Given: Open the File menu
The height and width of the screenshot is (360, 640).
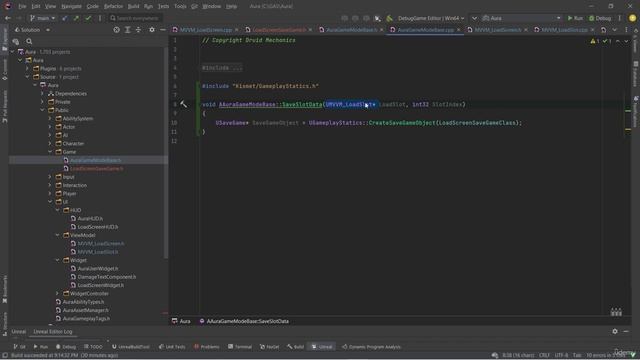Looking at the screenshot, I should [x=22, y=6].
